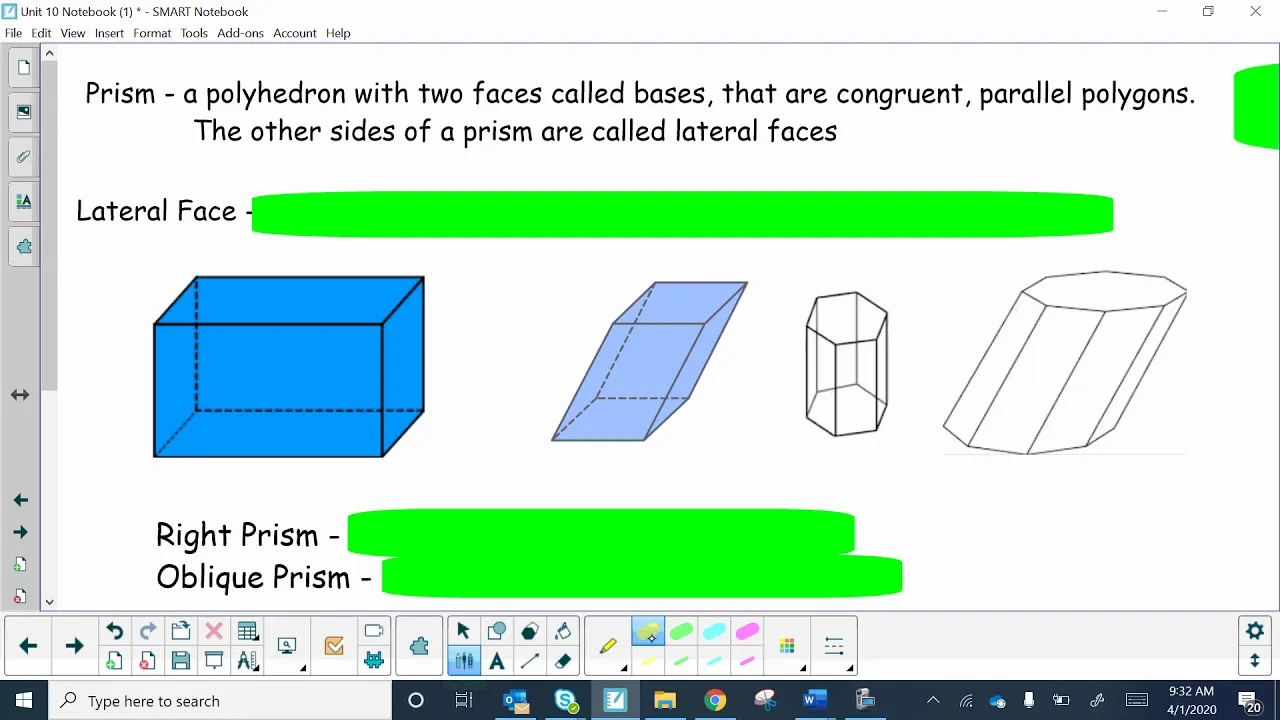
Task: Delete page from bottom toolbar
Action: point(147,661)
